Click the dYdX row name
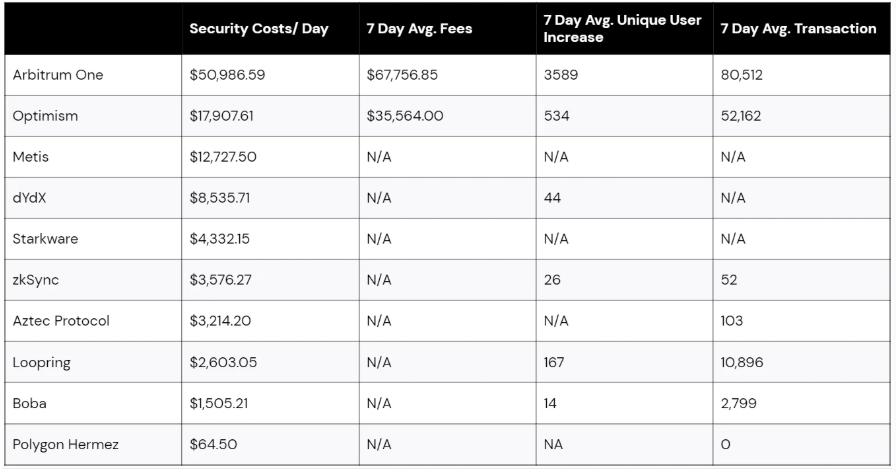This screenshot has height=472, width=896. pos(30,198)
